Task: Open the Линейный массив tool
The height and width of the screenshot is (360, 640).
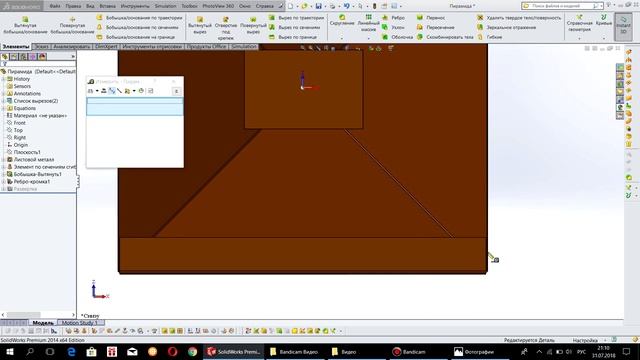Action: coord(369,23)
